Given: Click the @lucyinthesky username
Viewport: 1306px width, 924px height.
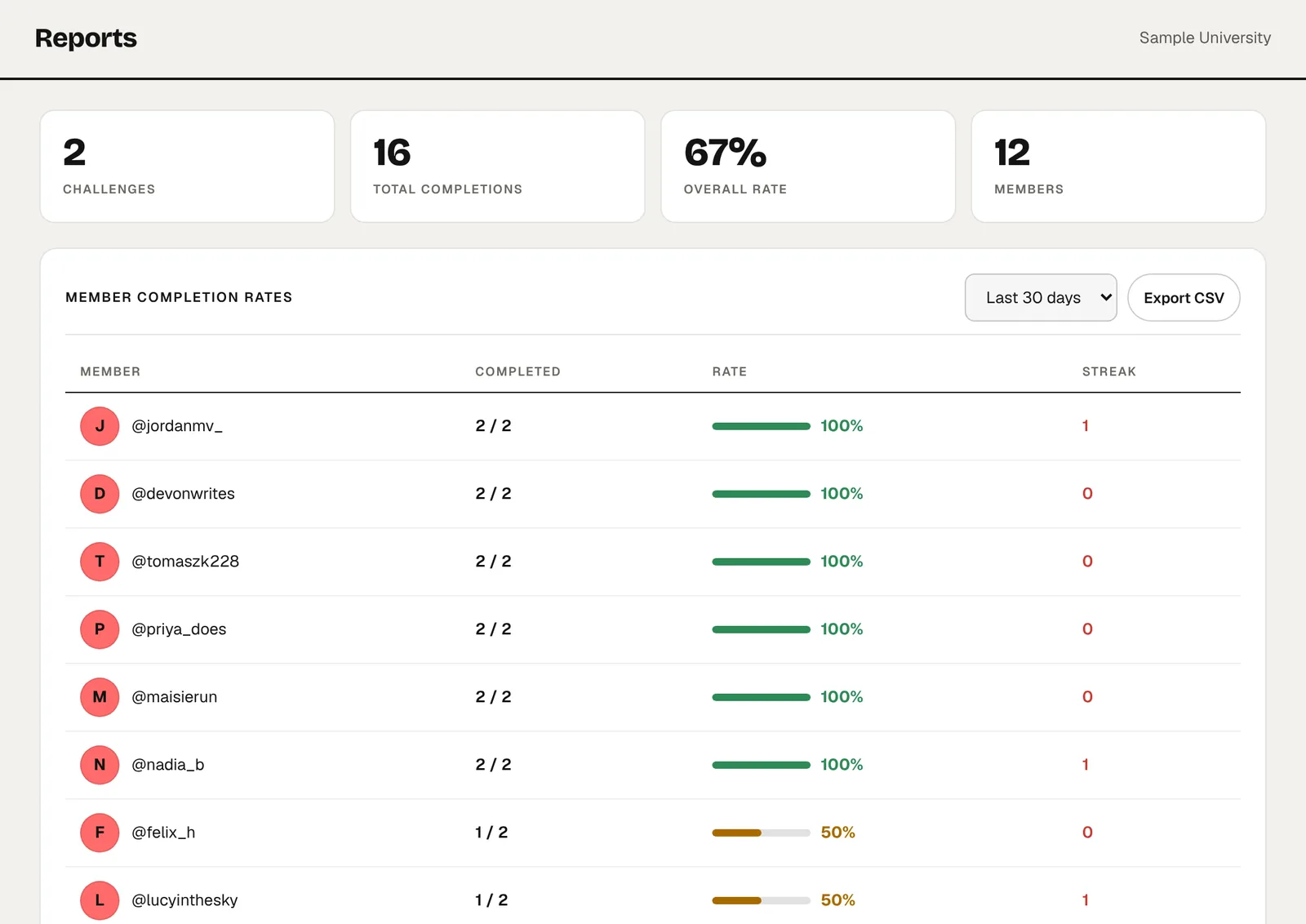Looking at the screenshot, I should coord(184,900).
